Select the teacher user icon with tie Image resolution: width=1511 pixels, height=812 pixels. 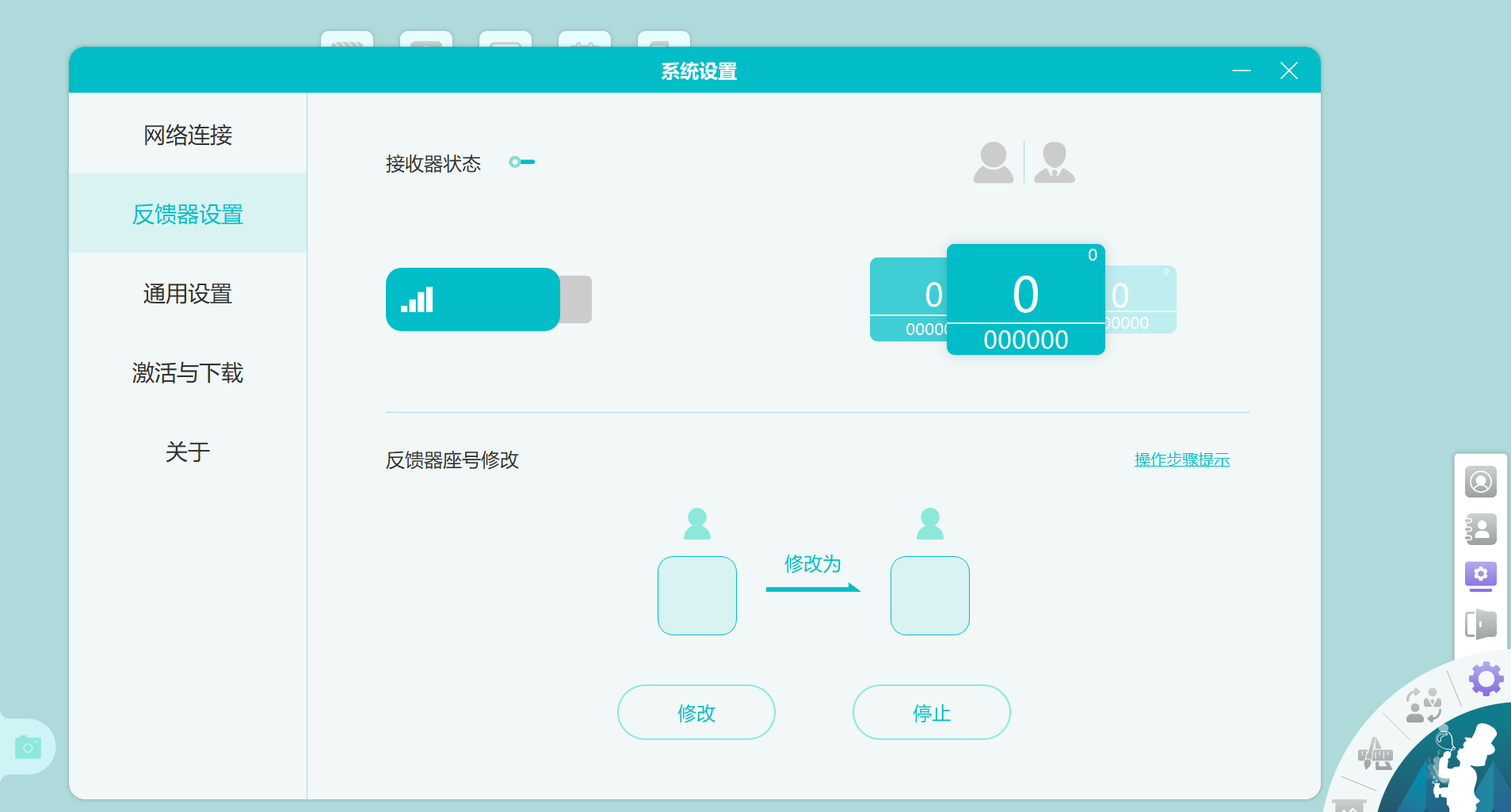pos(1055,162)
